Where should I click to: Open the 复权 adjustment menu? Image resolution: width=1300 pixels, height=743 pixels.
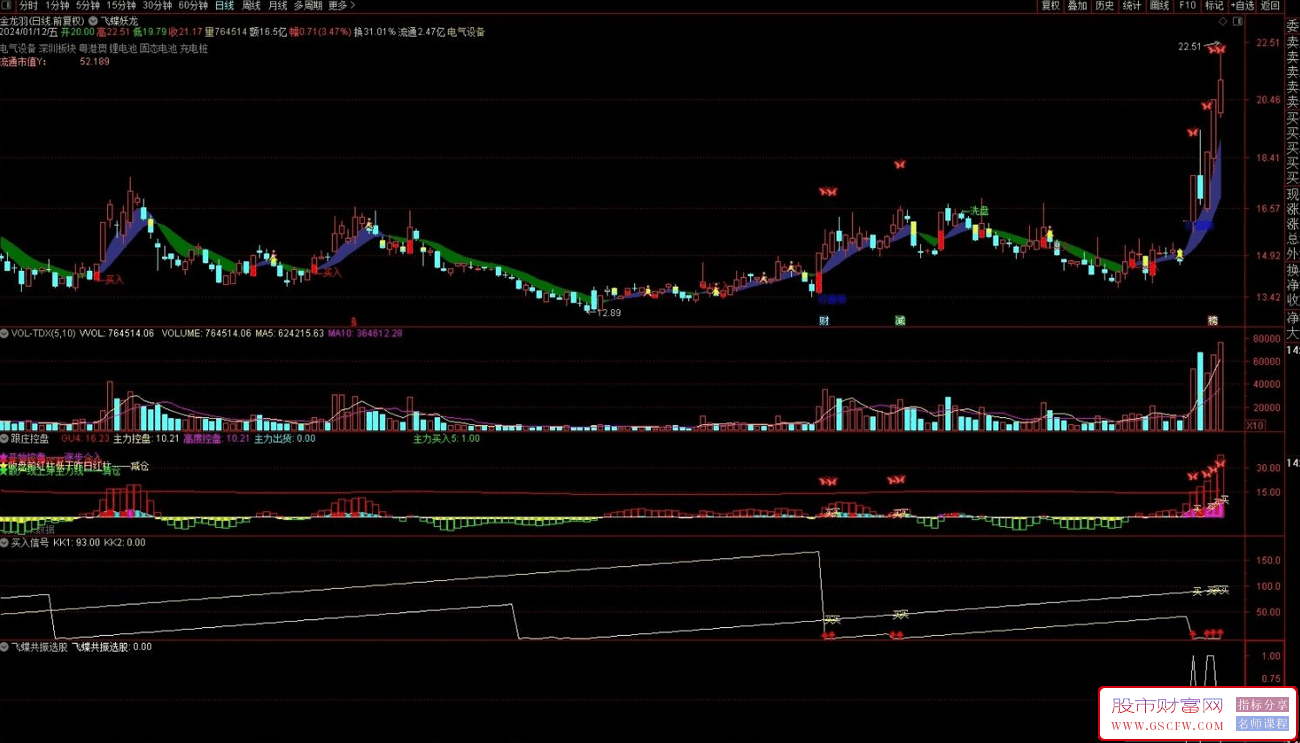(x=1050, y=5)
